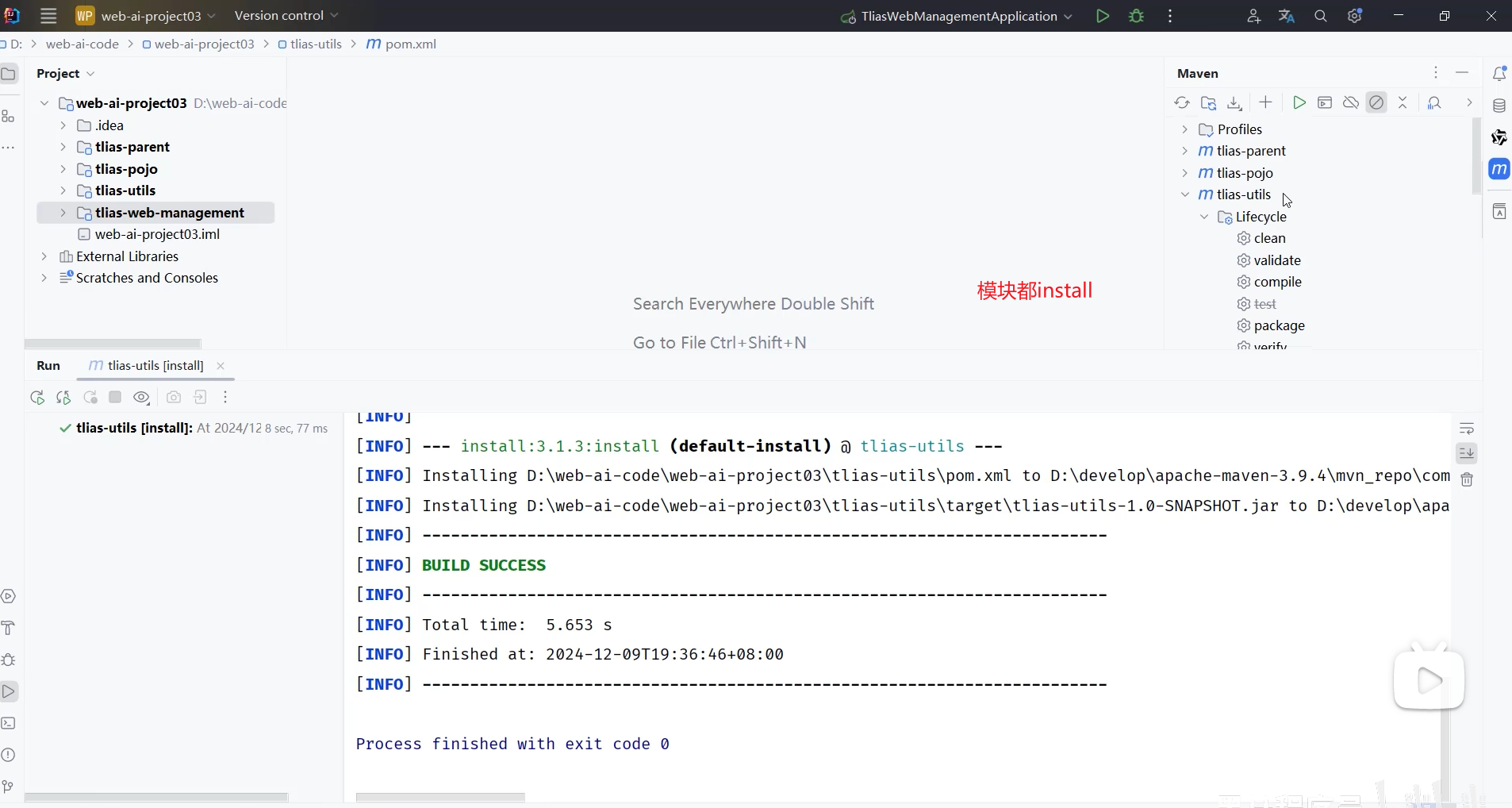Open Maven panel options menu
The height and width of the screenshot is (808, 1512).
pyautogui.click(x=1436, y=72)
